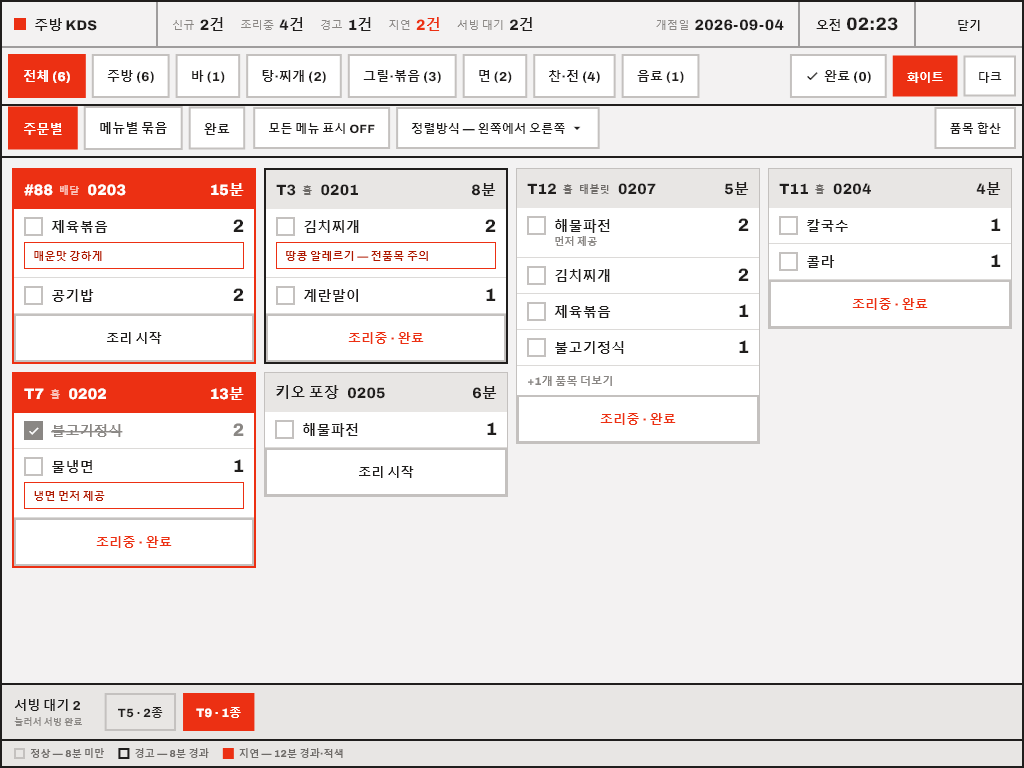Image resolution: width=1024 pixels, height=768 pixels.
Task: Select the T3 홀 0201 order header
Action: point(386,190)
